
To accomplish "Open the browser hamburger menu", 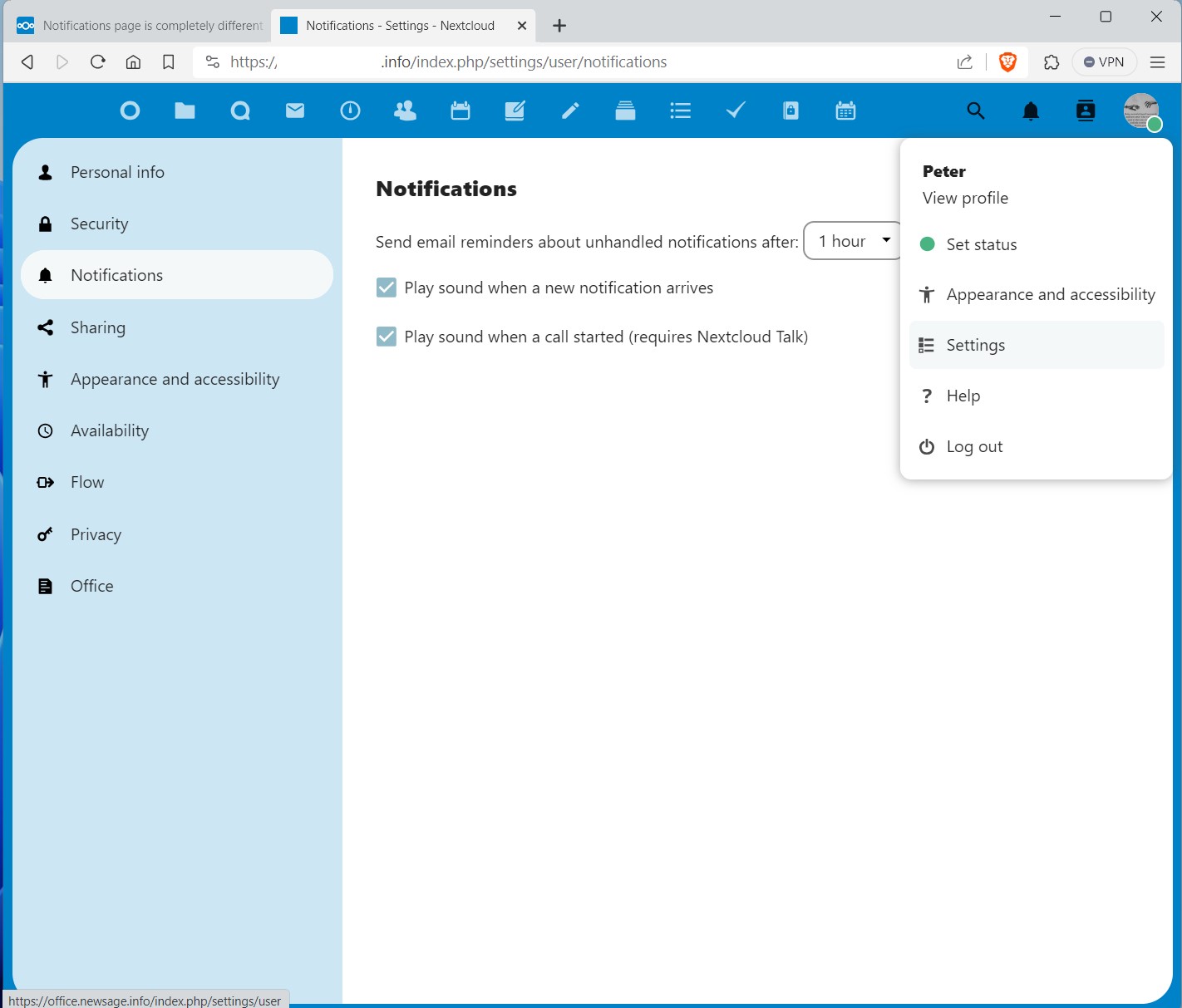I will coord(1157,62).
